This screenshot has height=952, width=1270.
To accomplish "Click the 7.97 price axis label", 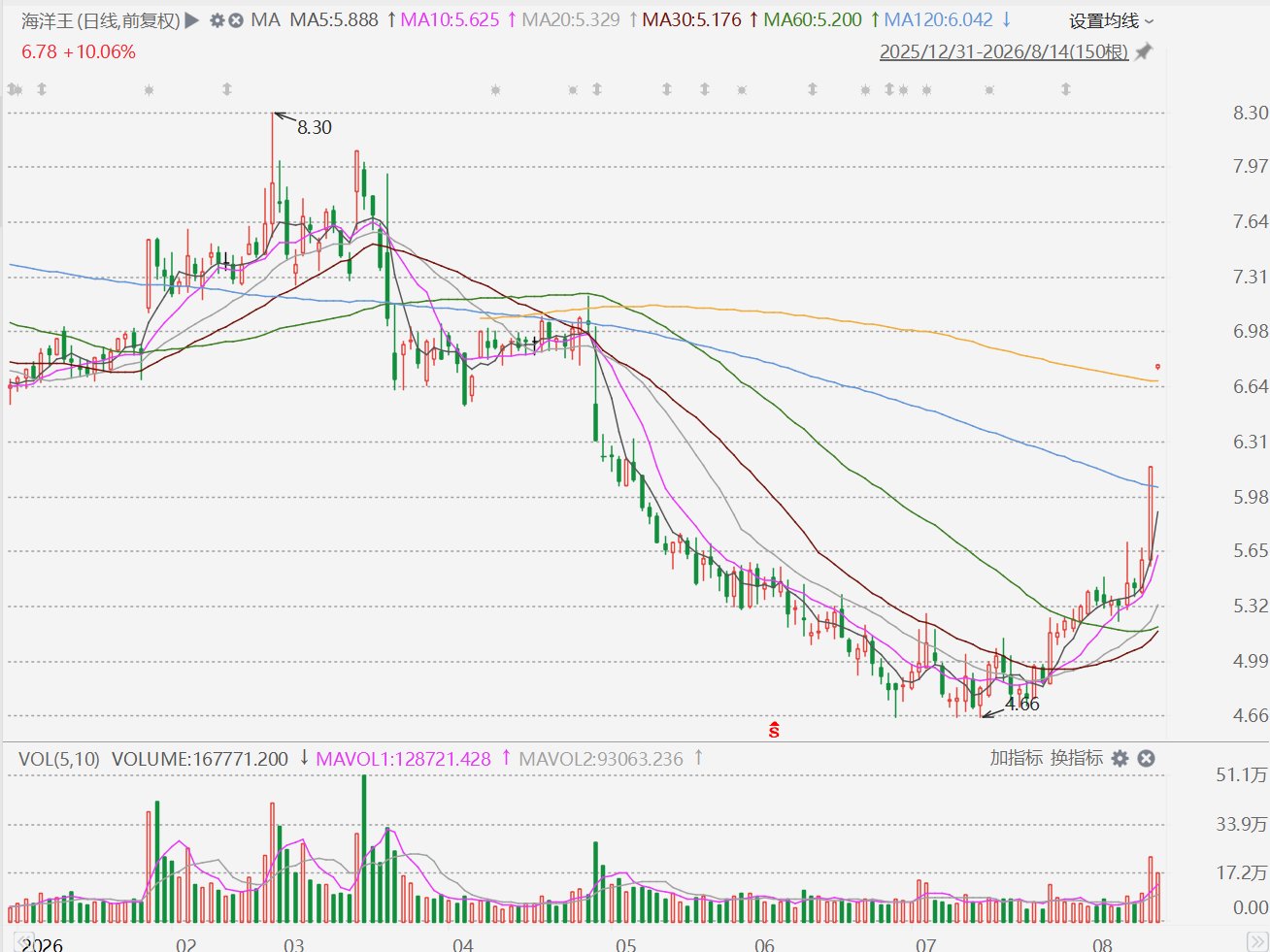I will (1251, 166).
